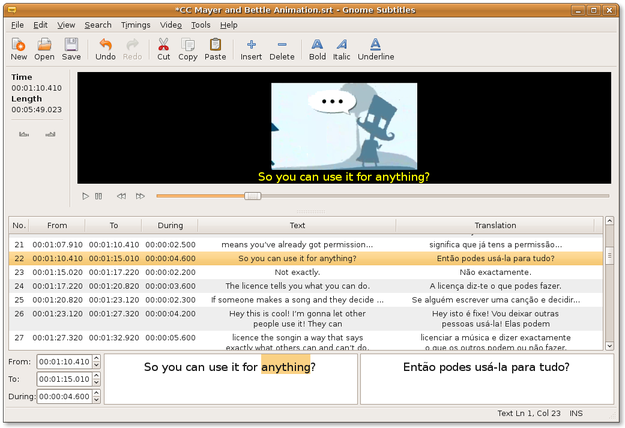
Task: Decrease the During time with stepper down arrow
Action: click(96, 400)
